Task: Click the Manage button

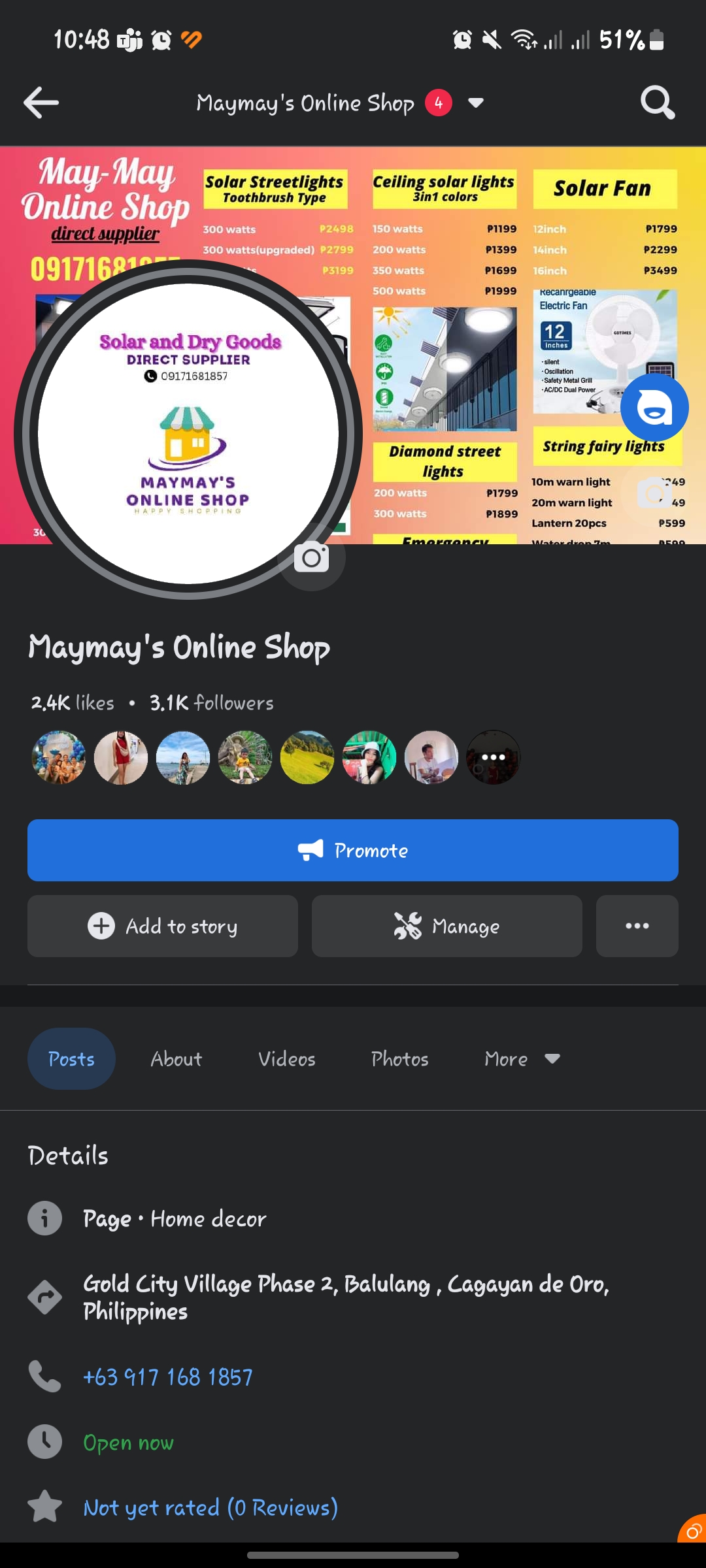Action: pyautogui.click(x=447, y=926)
